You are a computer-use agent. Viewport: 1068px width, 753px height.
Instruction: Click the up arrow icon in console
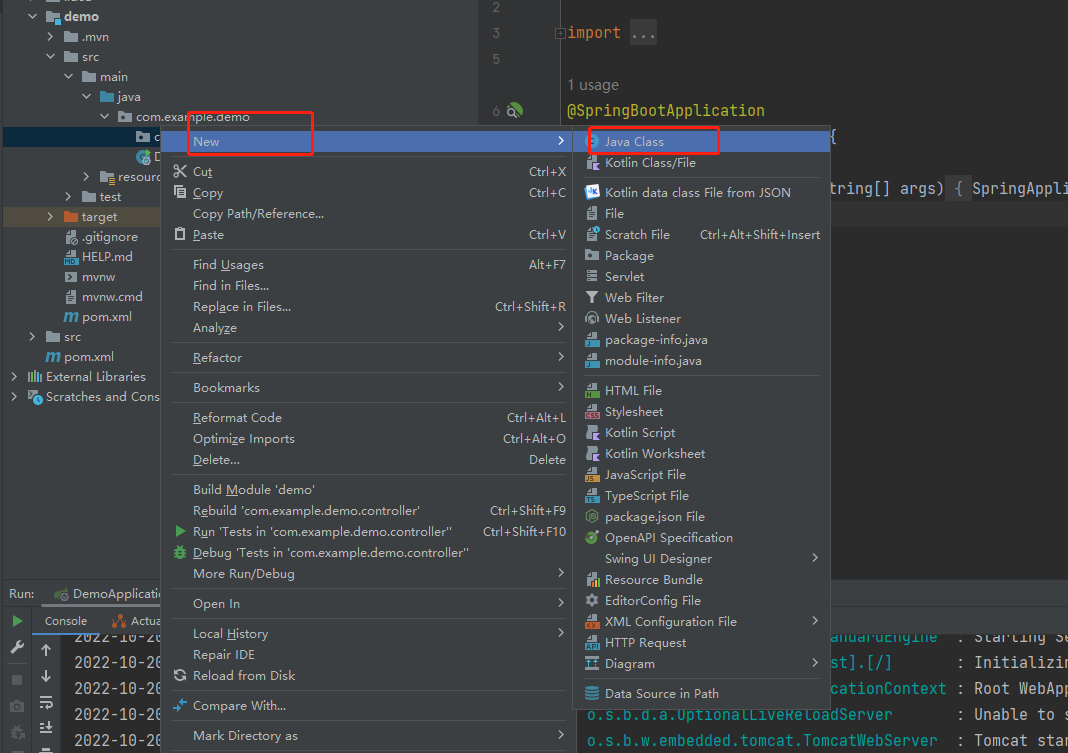click(46, 650)
